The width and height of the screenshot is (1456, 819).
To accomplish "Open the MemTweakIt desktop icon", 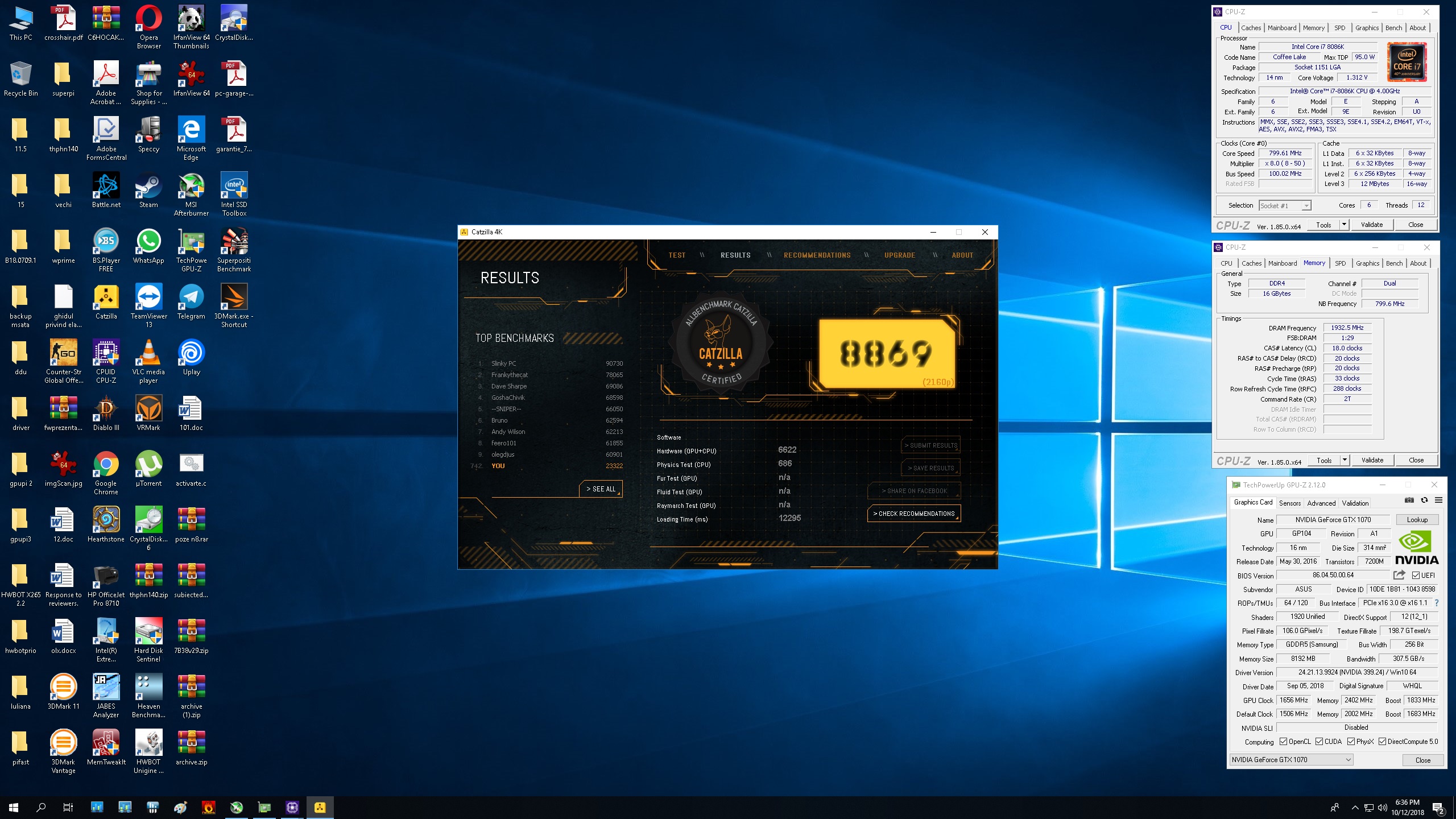I will 106,748.
